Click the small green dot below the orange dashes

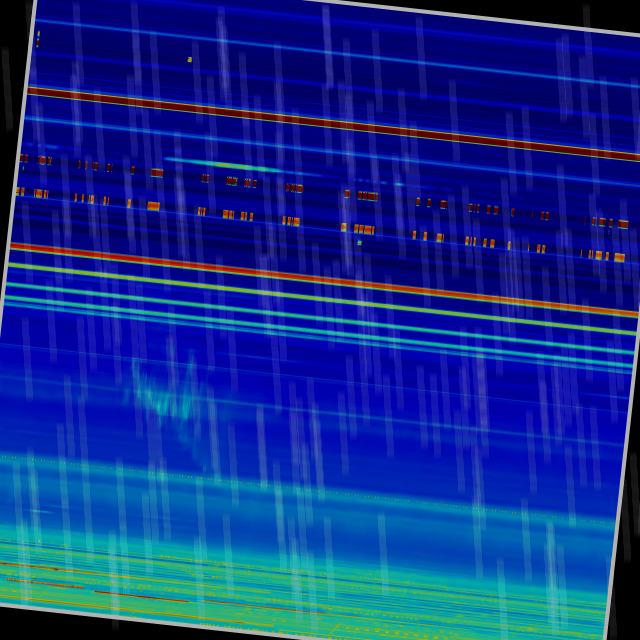[359, 242]
